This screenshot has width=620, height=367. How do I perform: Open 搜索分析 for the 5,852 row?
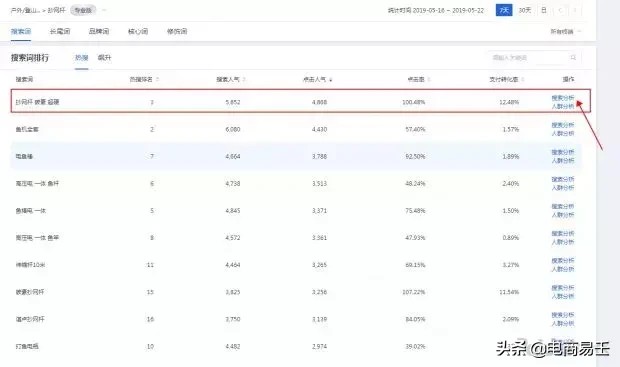563,98
